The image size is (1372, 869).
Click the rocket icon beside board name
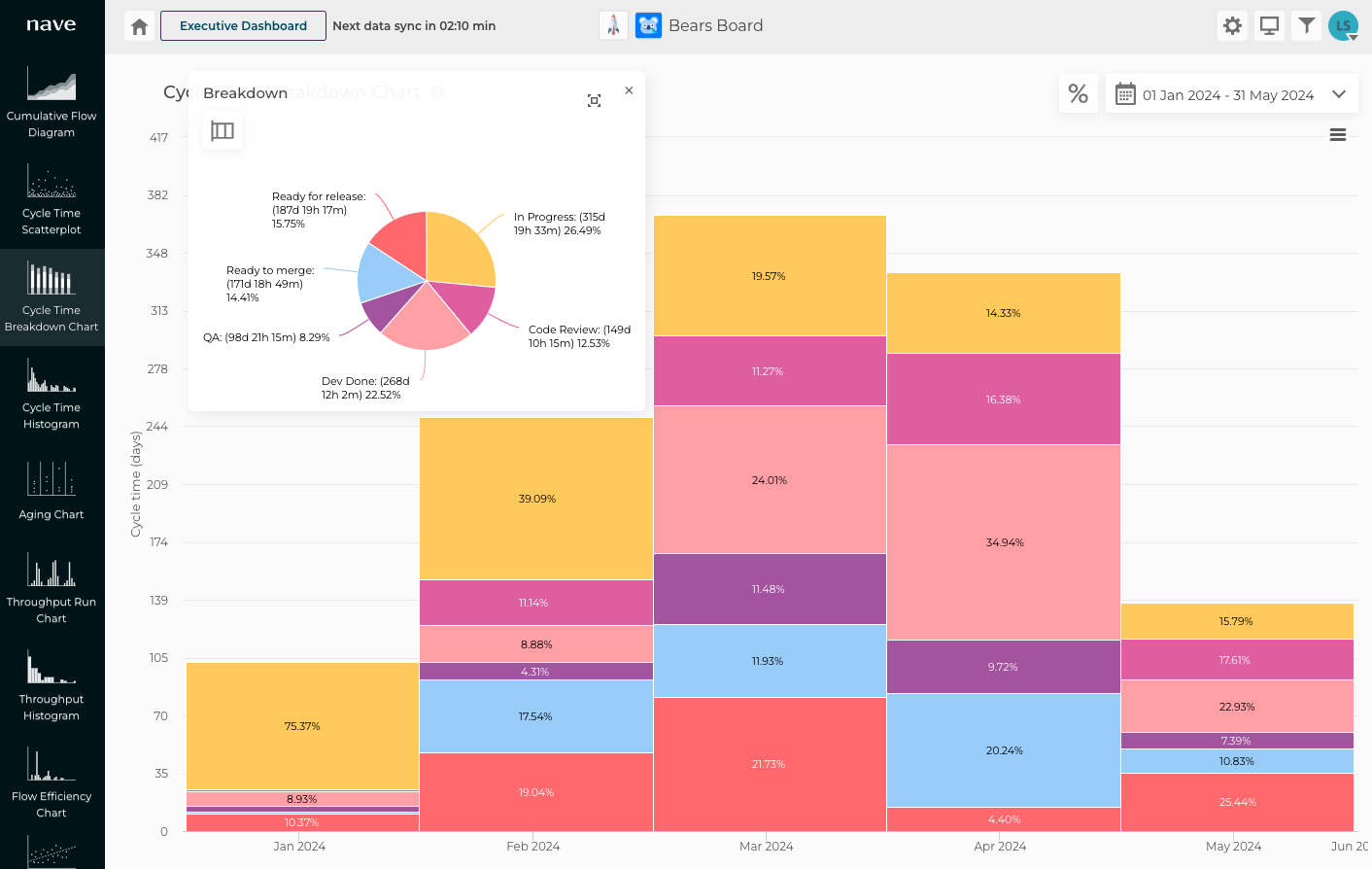coord(613,26)
